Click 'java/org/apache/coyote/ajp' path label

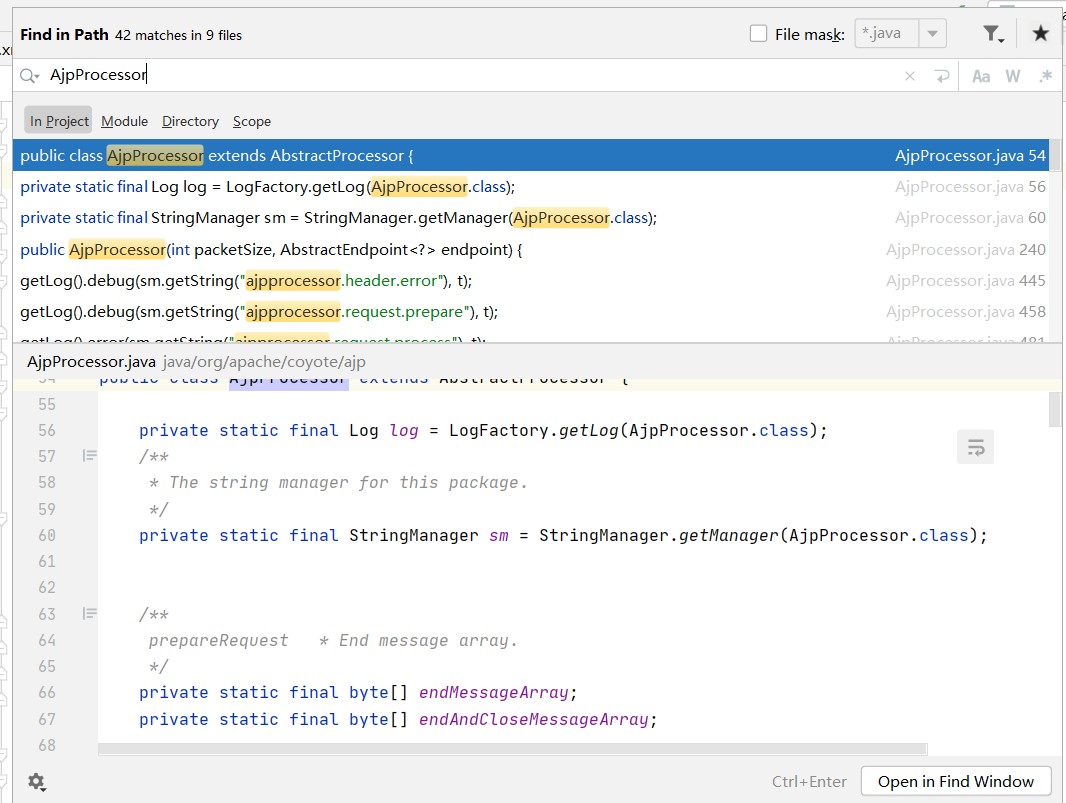(264, 362)
